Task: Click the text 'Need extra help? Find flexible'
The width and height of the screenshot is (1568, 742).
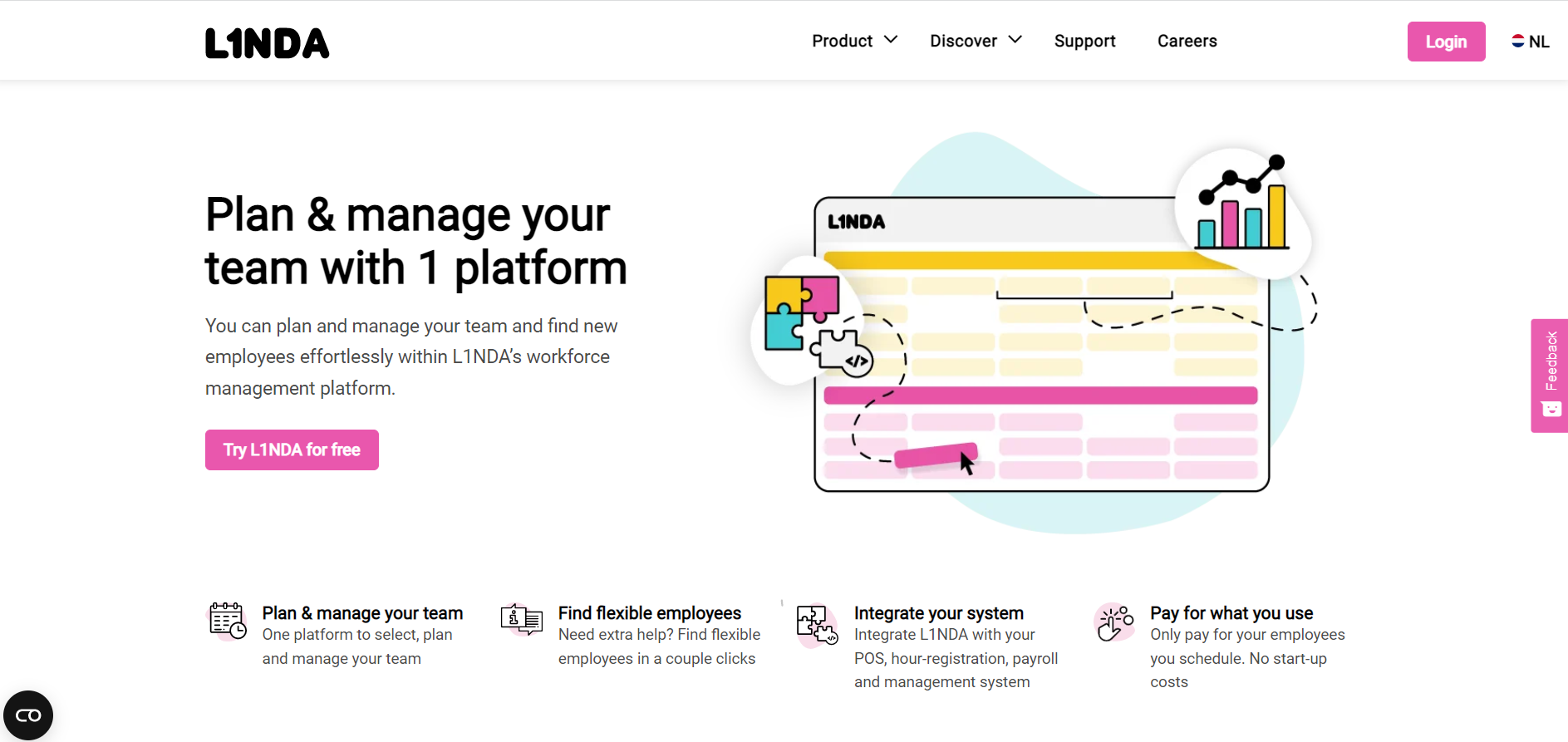Action: [x=659, y=635]
